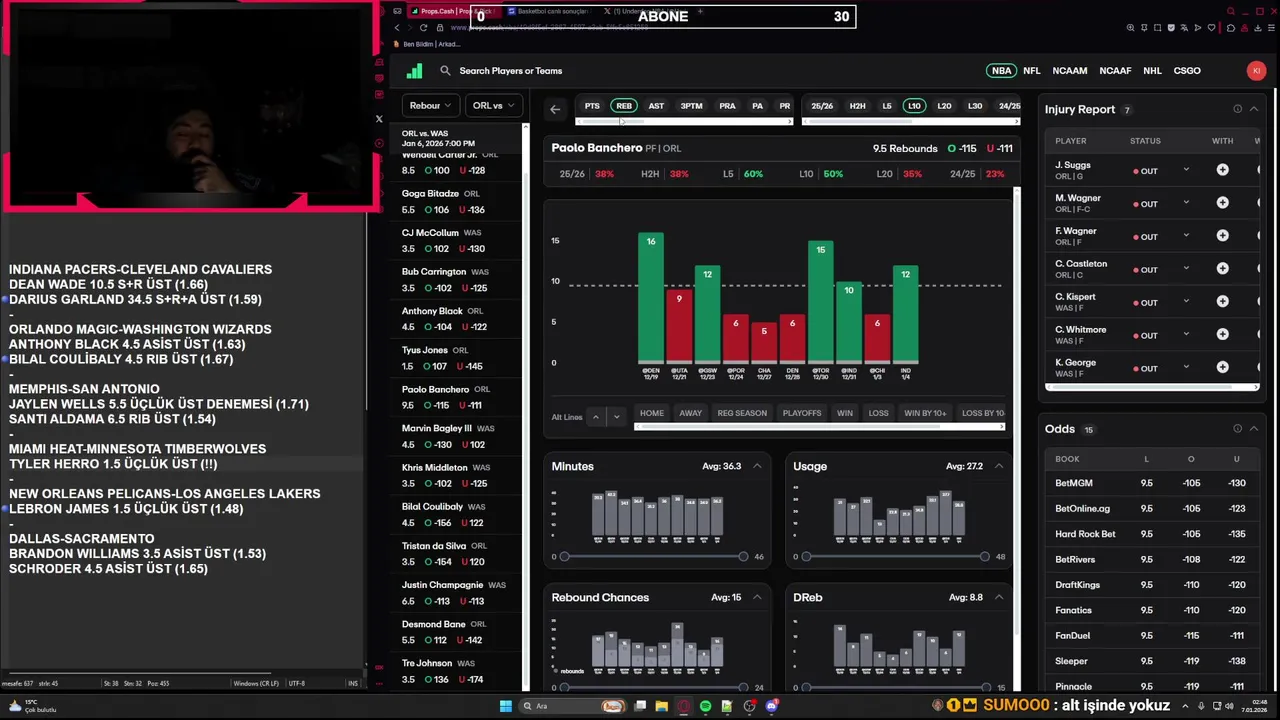
Task: Select the PTS stat pill
Action: [x=592, y=106]
